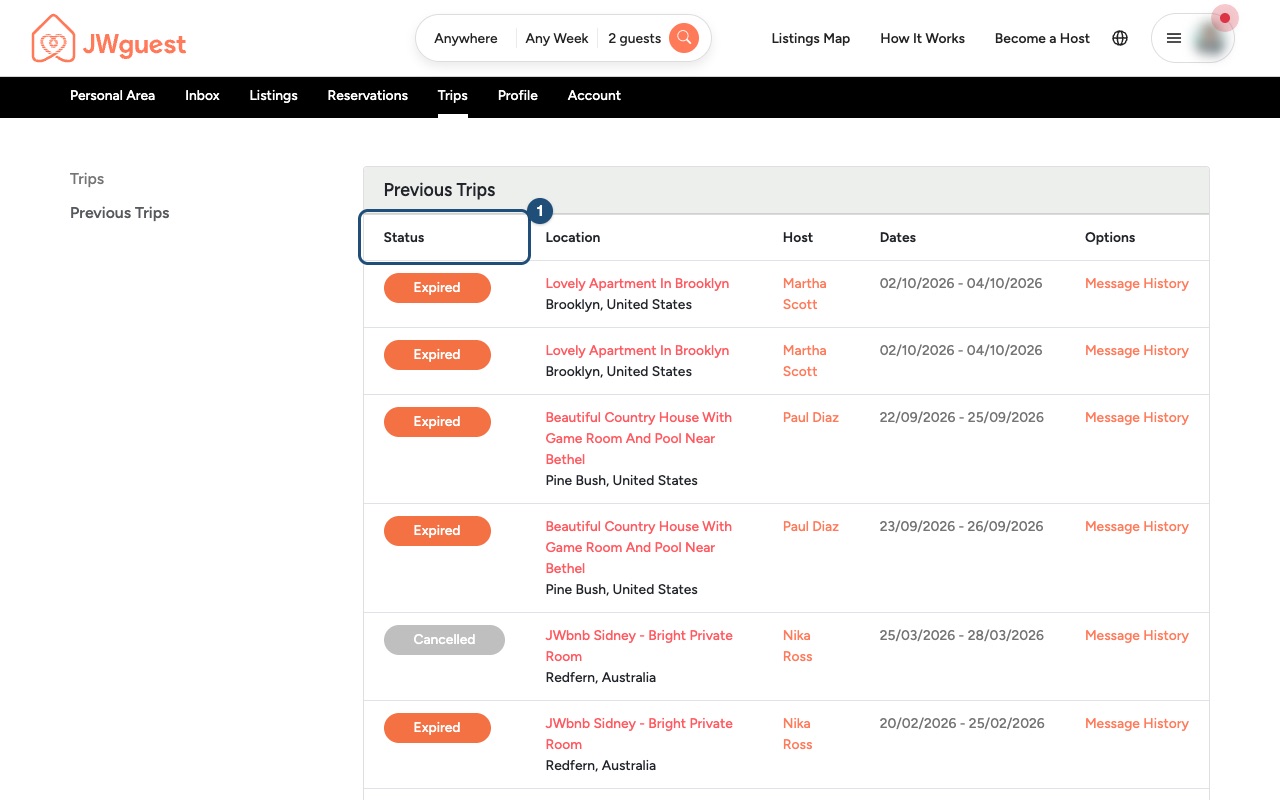Select the Anywhere search field
Viewport: 1280px width, 800px height.
[x=466, y=38]
